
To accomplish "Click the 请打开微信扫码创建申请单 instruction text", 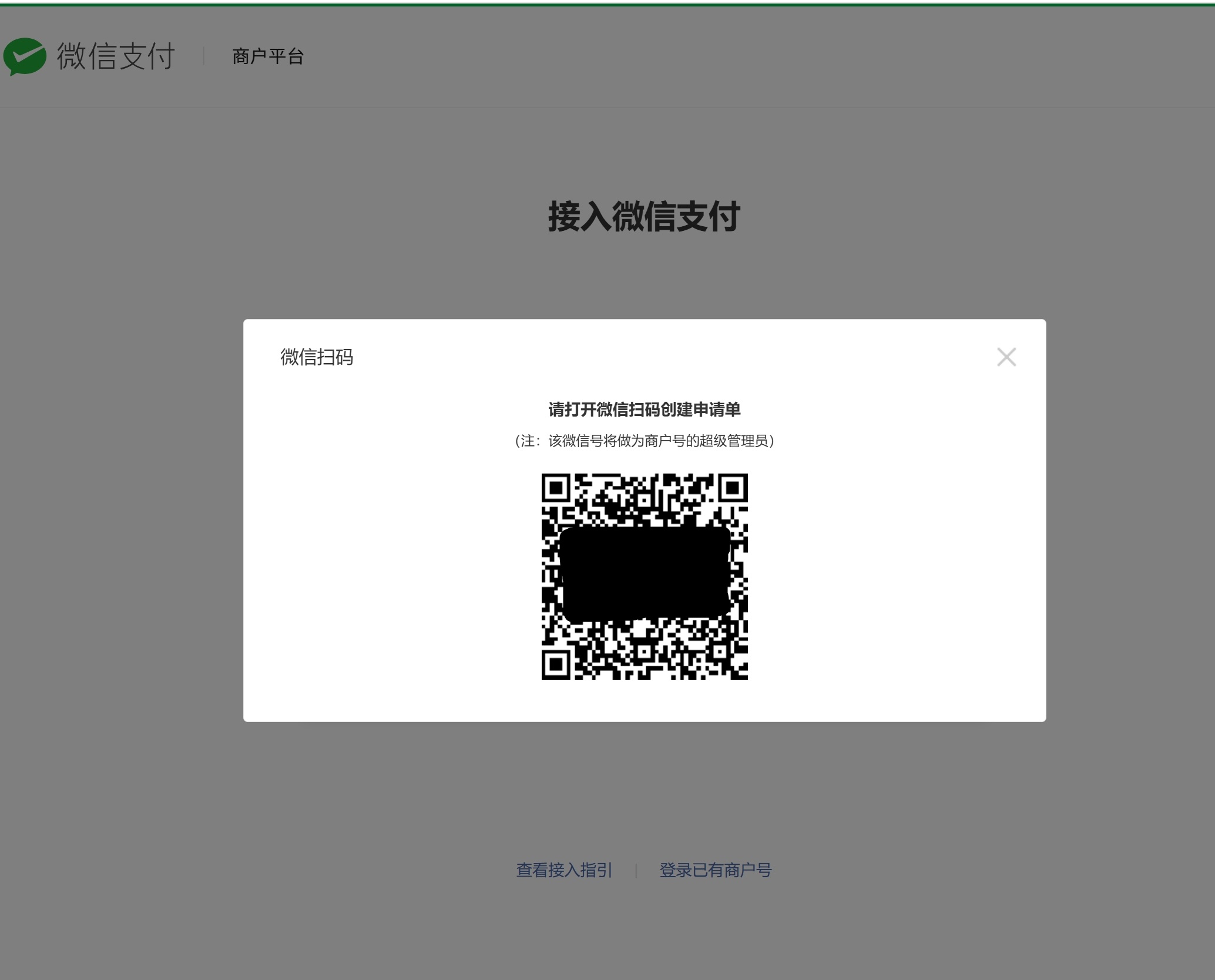I will pos(645,410).
